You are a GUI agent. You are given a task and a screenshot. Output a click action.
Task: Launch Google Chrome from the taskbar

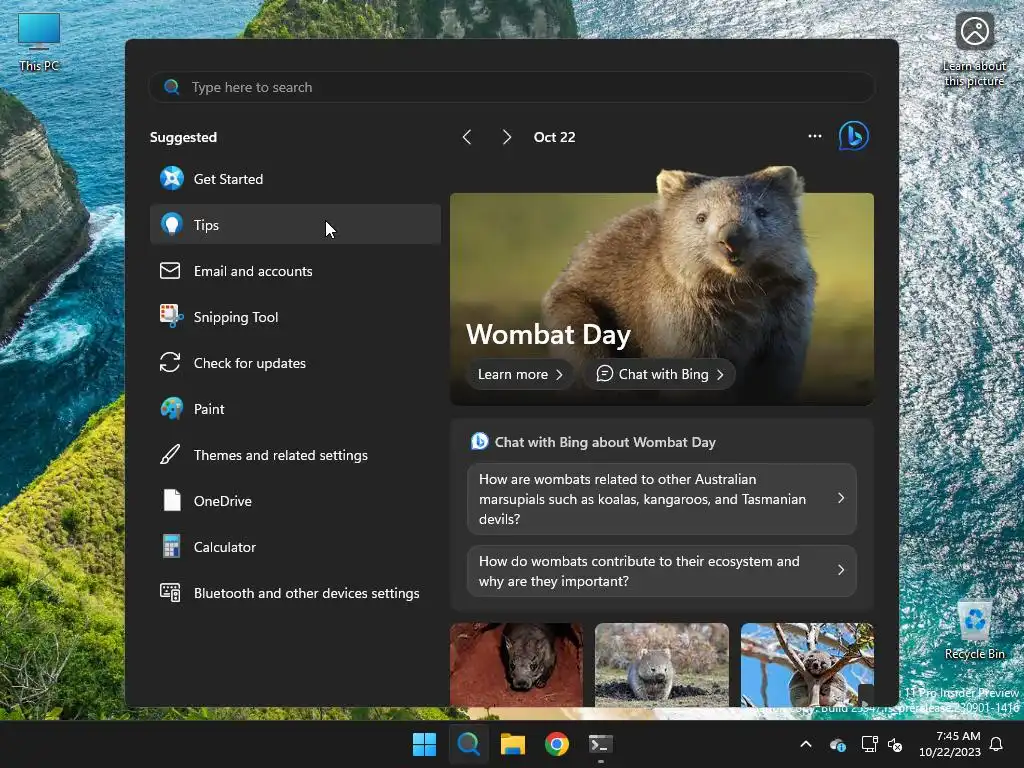556,744
